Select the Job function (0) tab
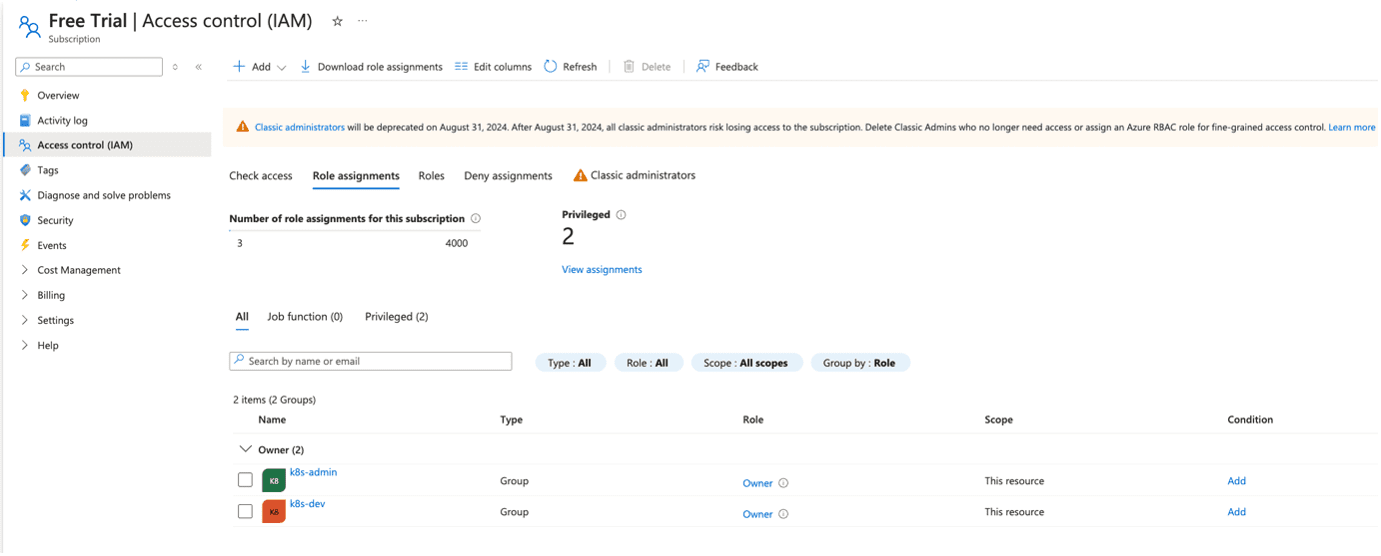Viewport: 1381px width, 556px height. click(305, 316)
